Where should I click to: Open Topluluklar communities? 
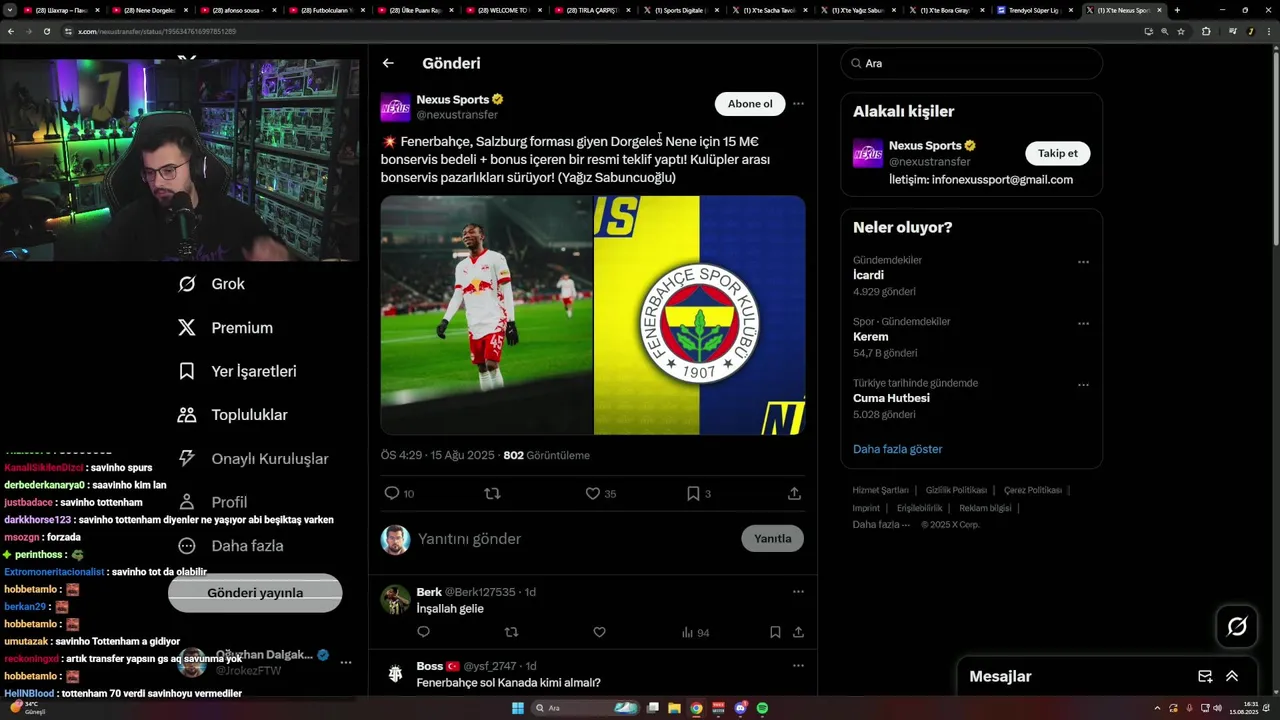[232, 415]
